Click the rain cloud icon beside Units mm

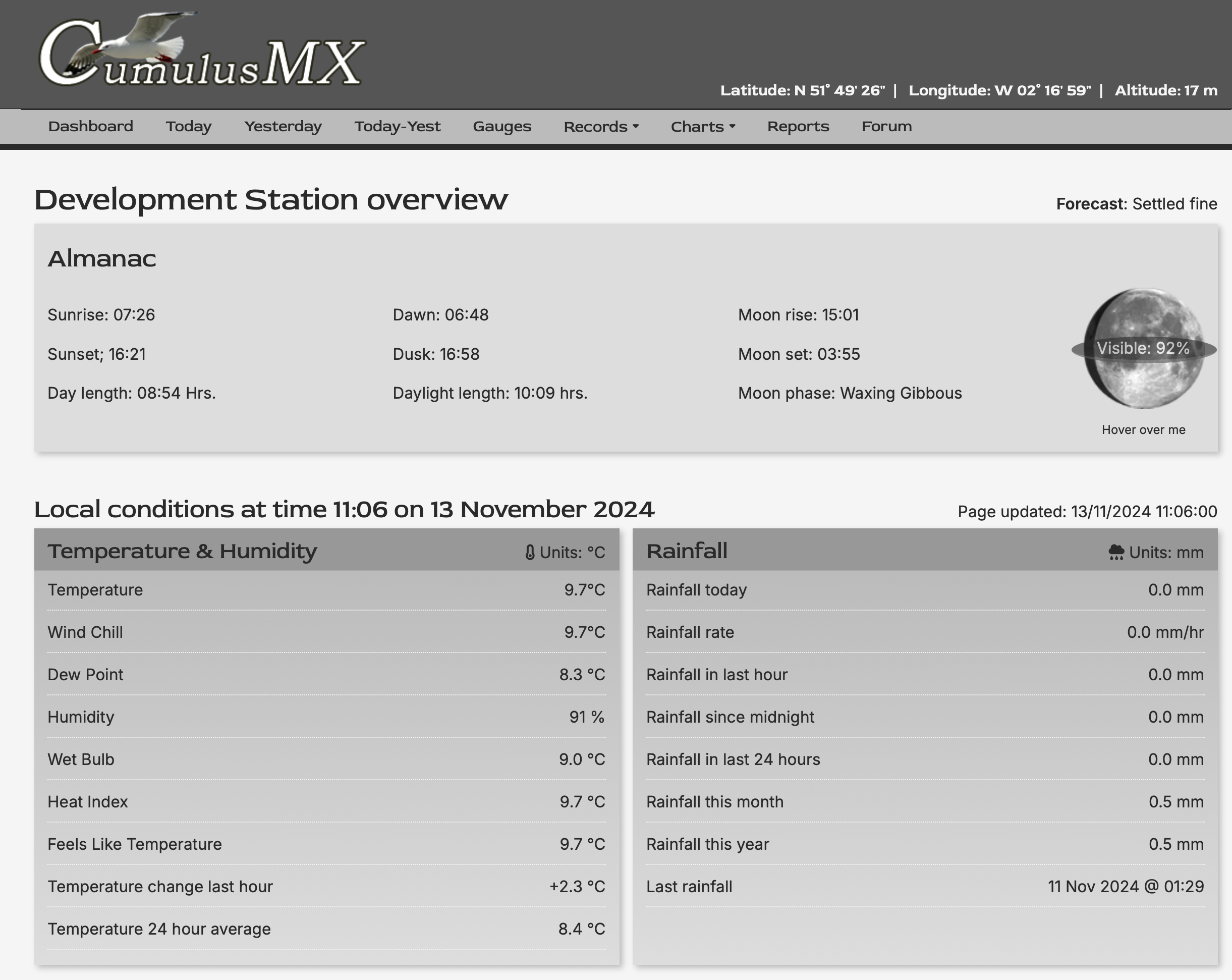point(1115,553)
